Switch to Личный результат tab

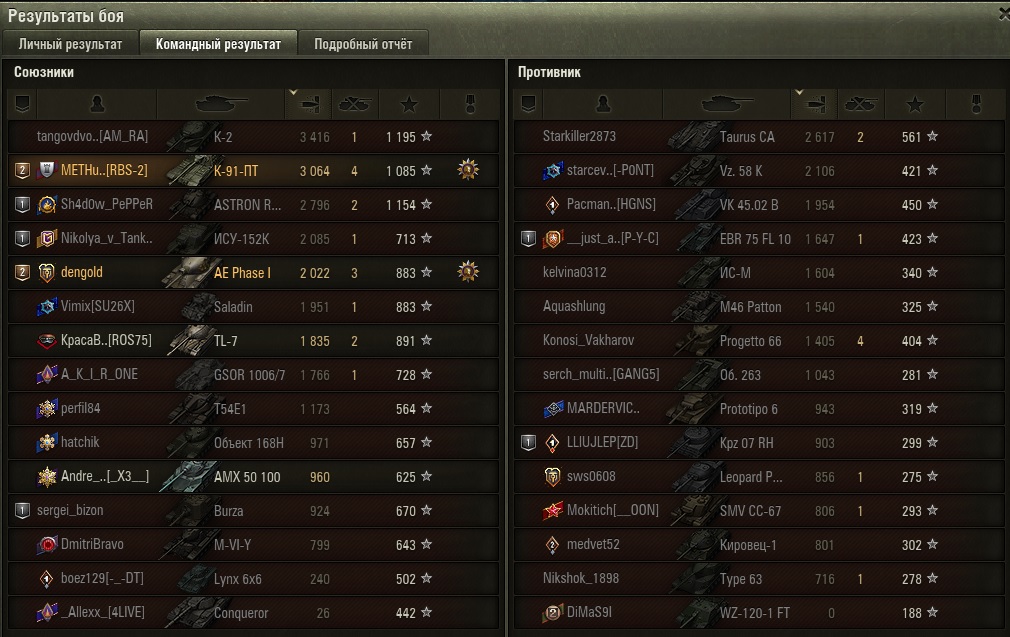pyautogui.click(x=70, y=44)
